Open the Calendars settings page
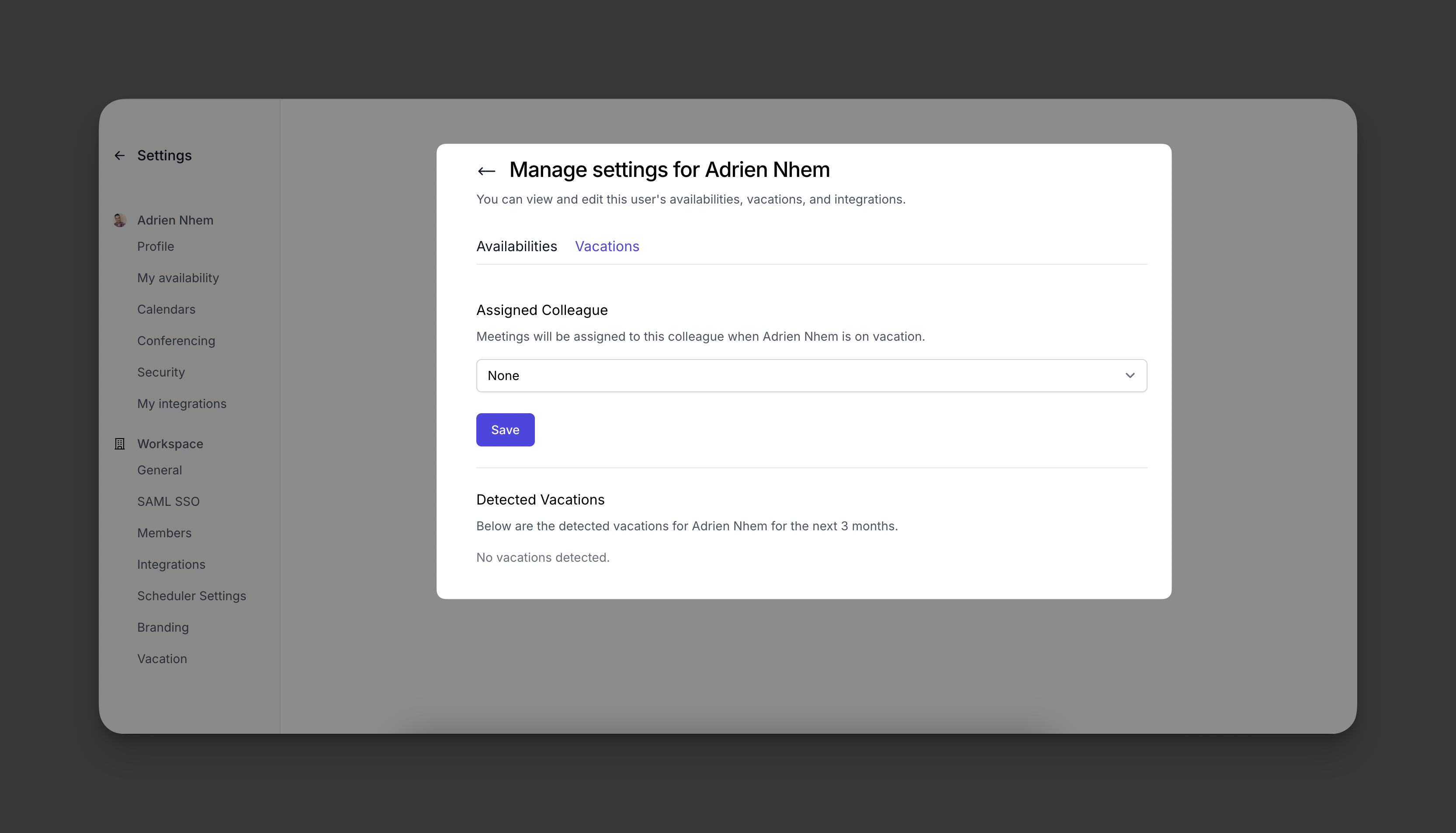Viewport: 1456px width, 833px height. [166, 310]
